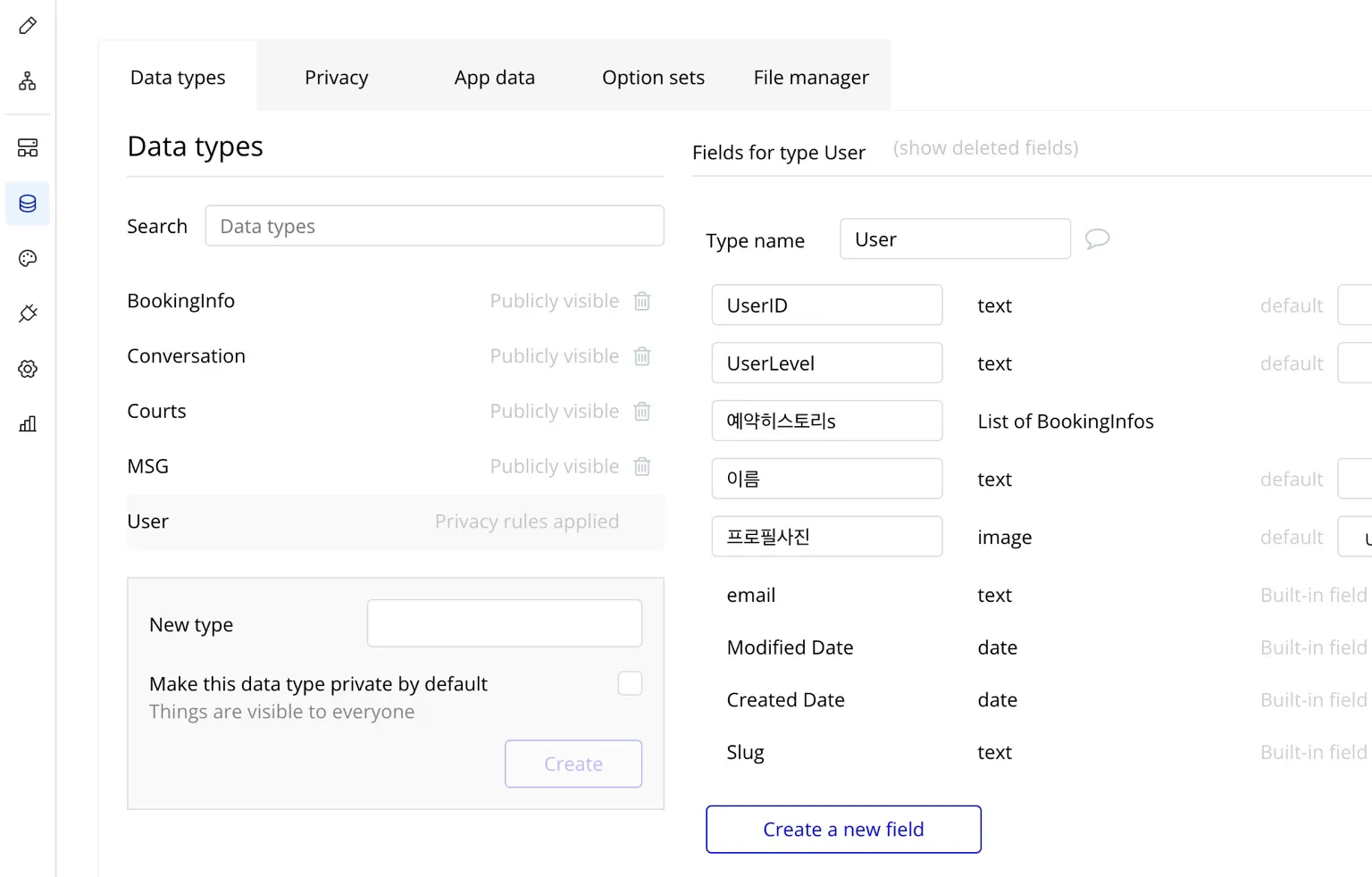Image resolution: width=1372 pixels, height=877 pixels.
Task: Click the Data types search box
Action: coord(434,226)
